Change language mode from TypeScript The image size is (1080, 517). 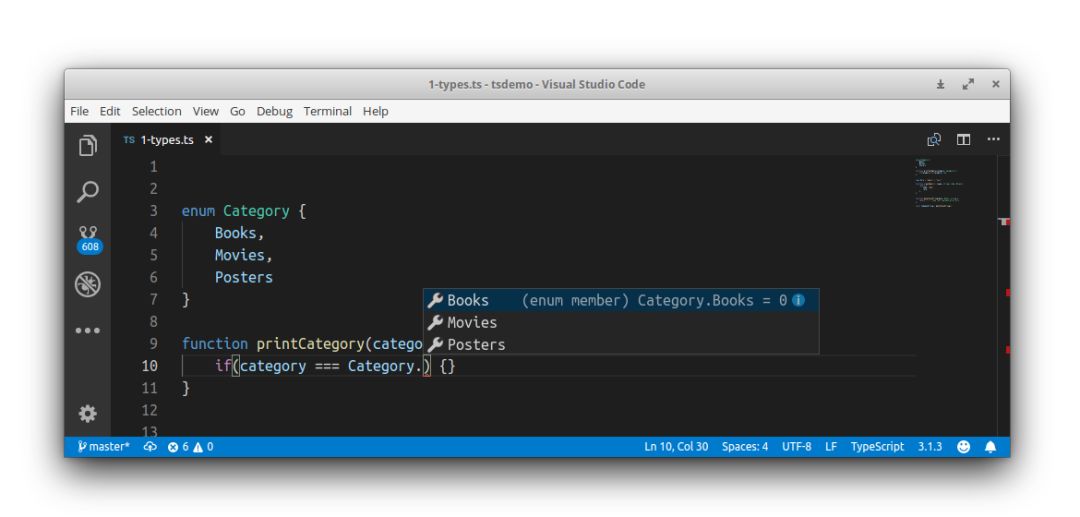pos(877,447)
